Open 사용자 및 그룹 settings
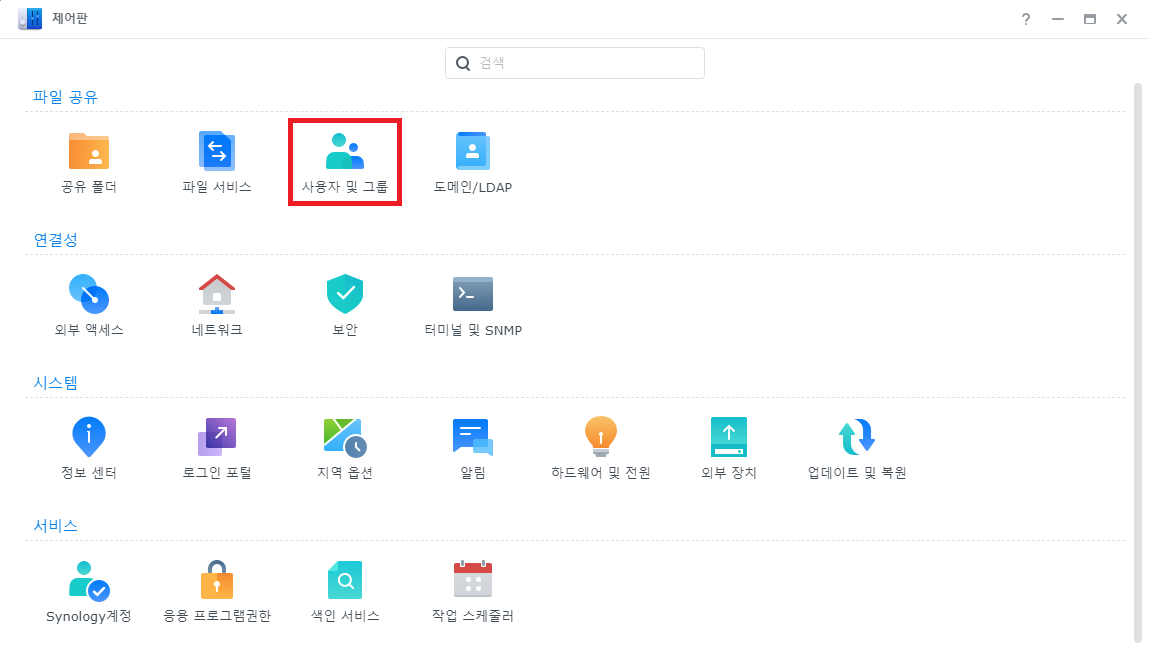Viewport: 1149px width, 647px height. [345, 152]
